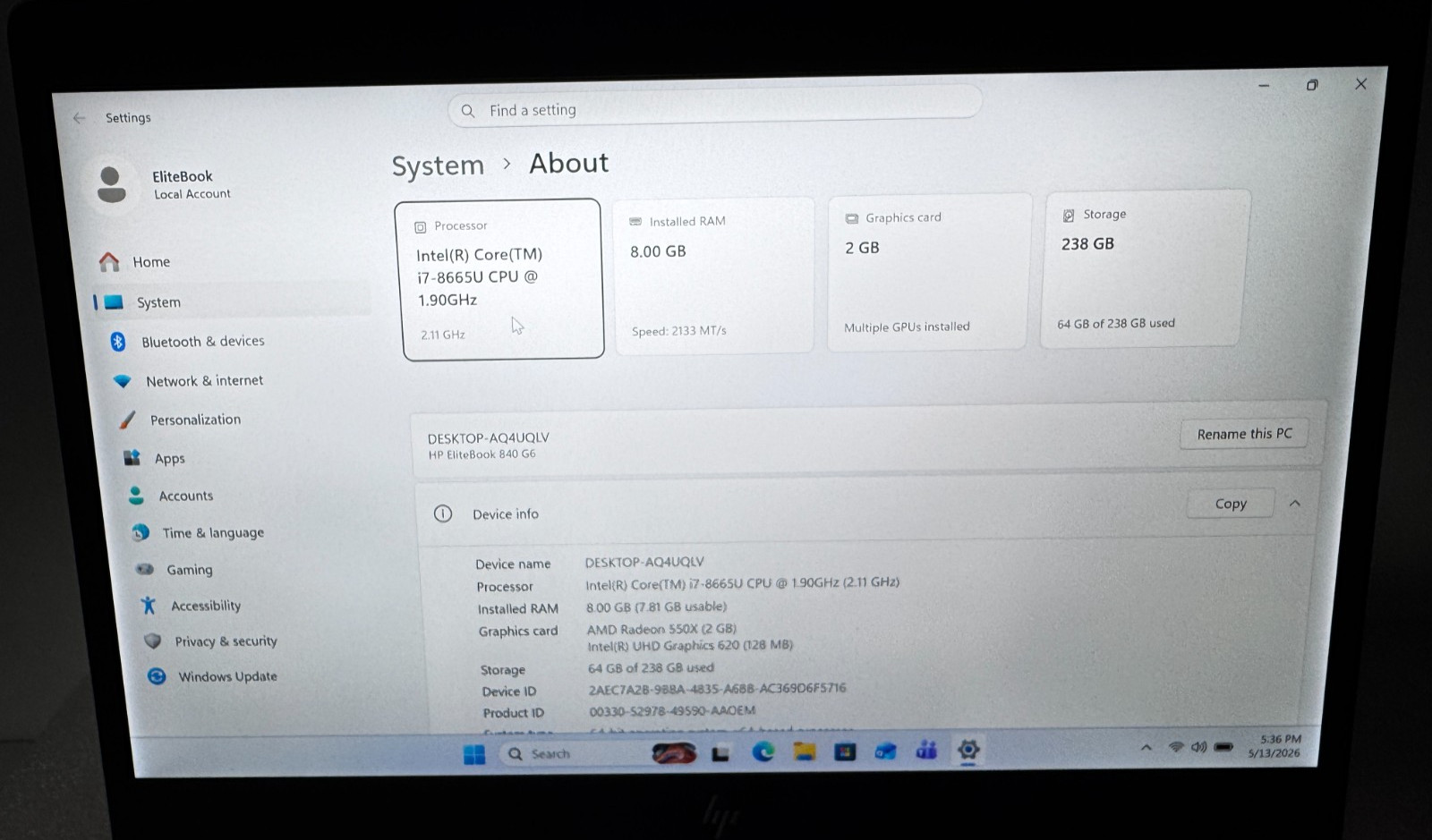Viewport: 1432px width, 840px height.
Task: Click the volume speaker tray icon
Action: click(x=1199, y=747)
